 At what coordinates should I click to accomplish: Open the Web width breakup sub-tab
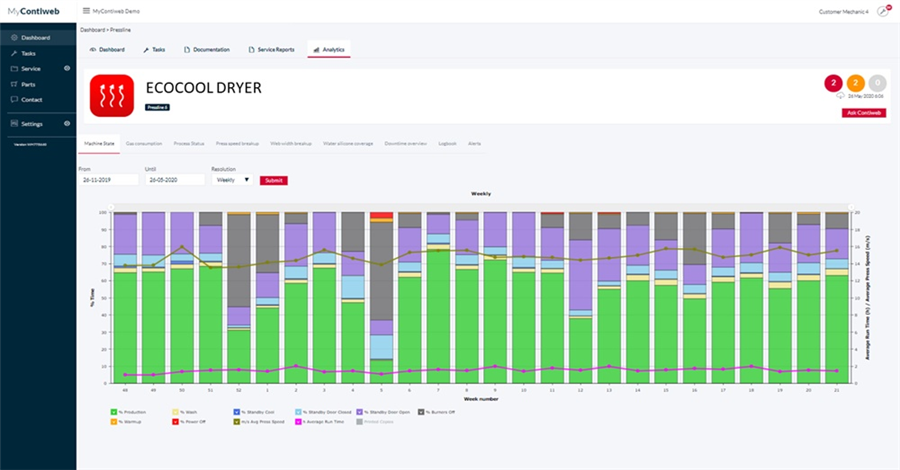point(291,143)
